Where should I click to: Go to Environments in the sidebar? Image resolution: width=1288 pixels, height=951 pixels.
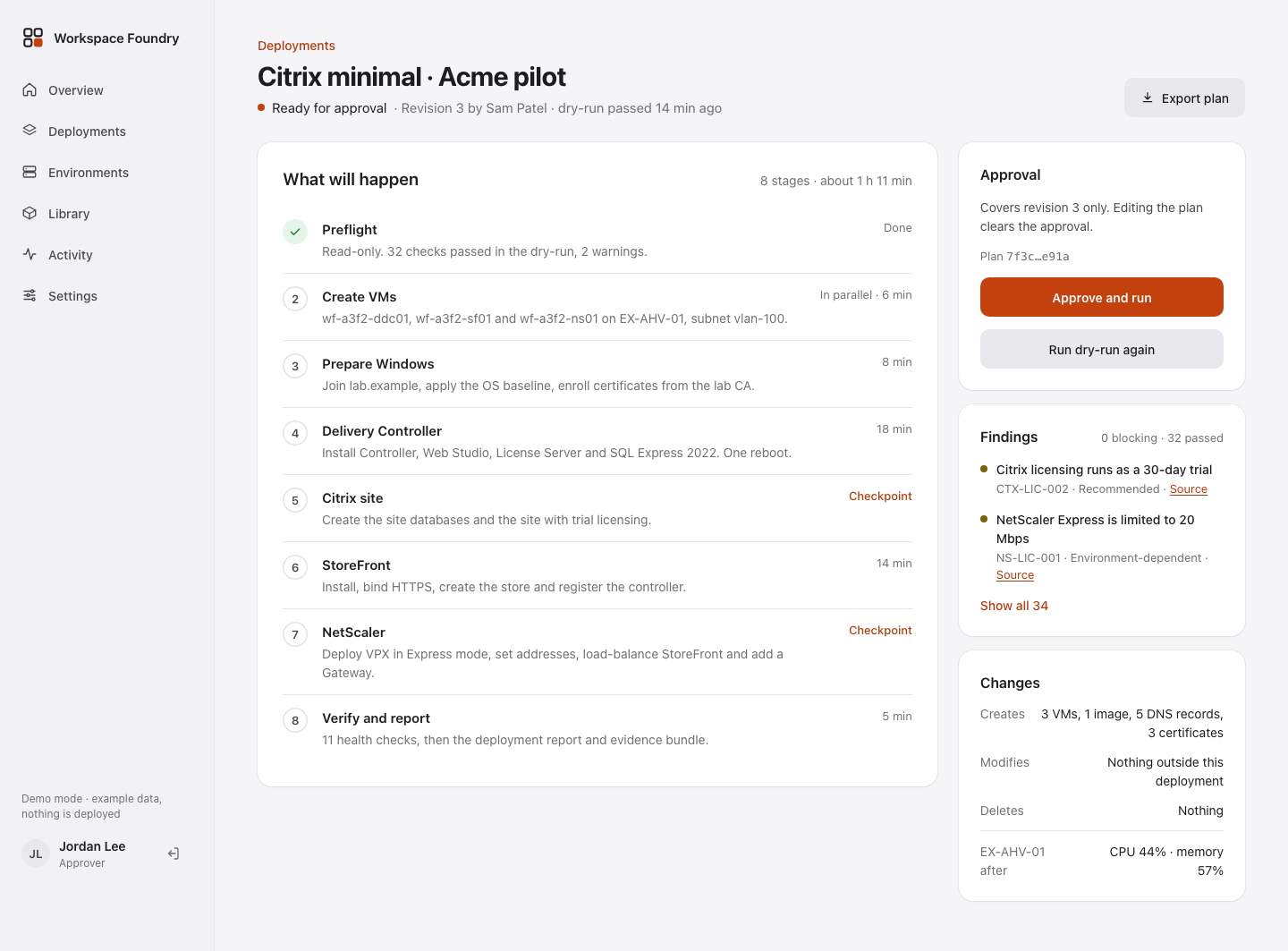pos(107,172)
